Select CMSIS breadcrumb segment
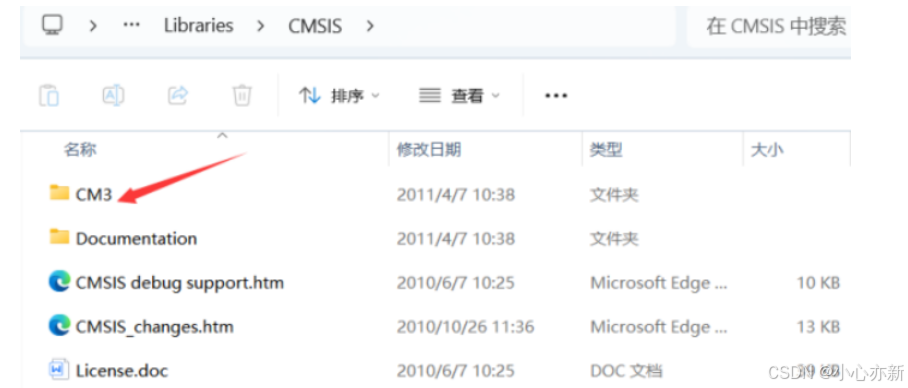 (315, 26)
